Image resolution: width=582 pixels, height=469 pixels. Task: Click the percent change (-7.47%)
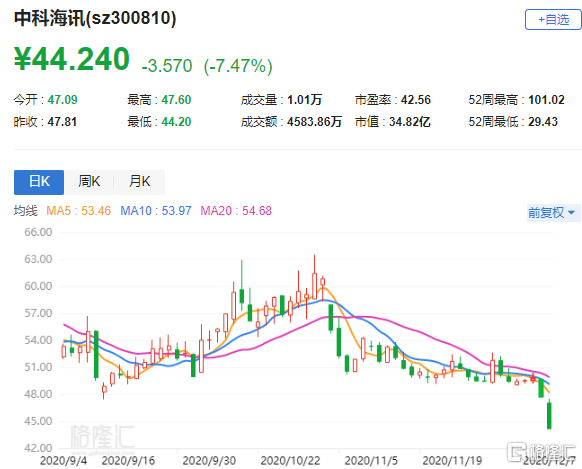(238, 66)
